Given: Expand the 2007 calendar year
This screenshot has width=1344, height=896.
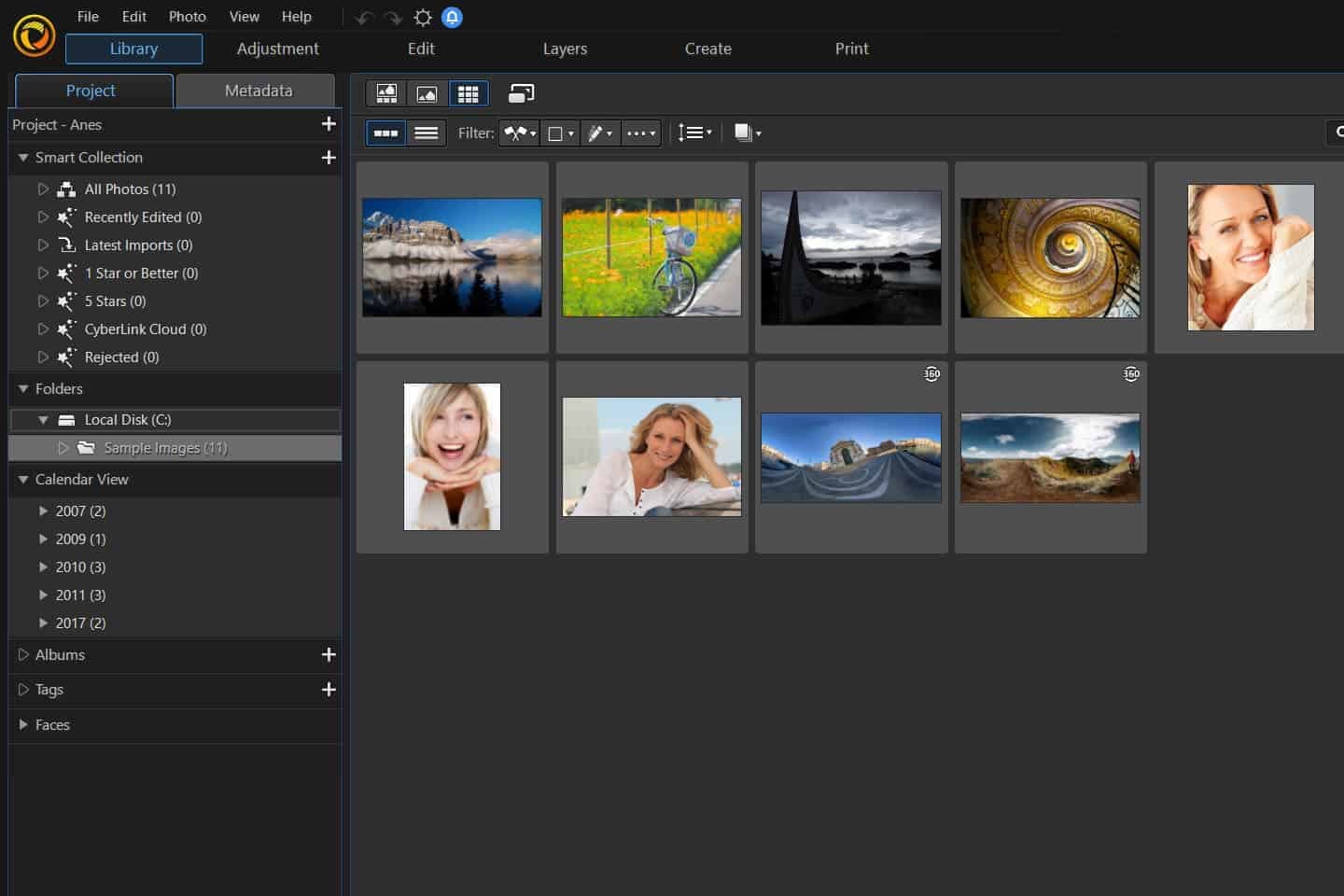Looking at the screenshot, I should point(43,511).
